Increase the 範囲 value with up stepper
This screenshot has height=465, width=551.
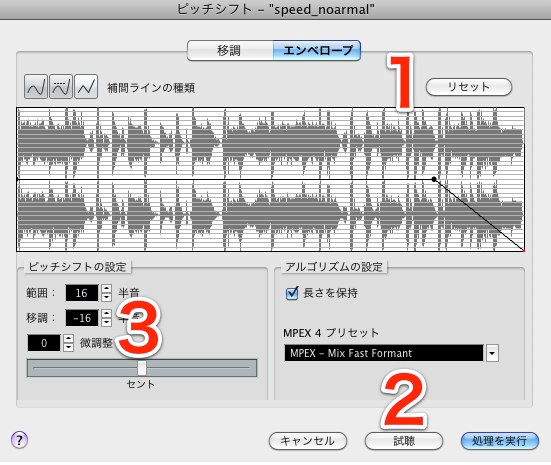point(106,289)
